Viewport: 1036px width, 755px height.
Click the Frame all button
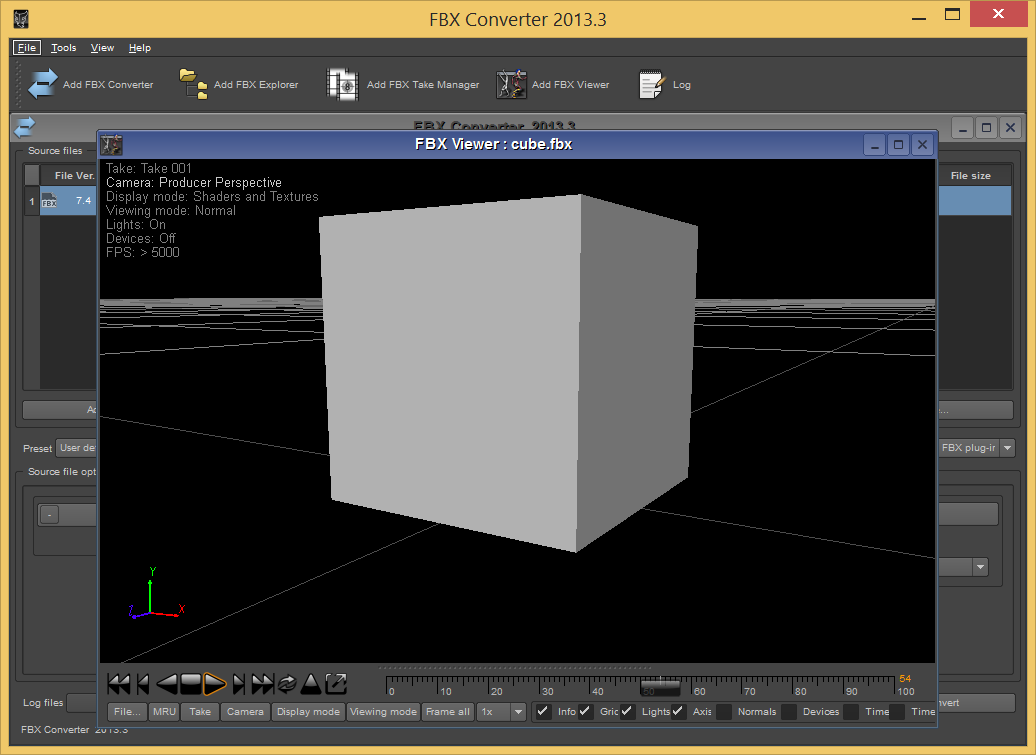448,712
